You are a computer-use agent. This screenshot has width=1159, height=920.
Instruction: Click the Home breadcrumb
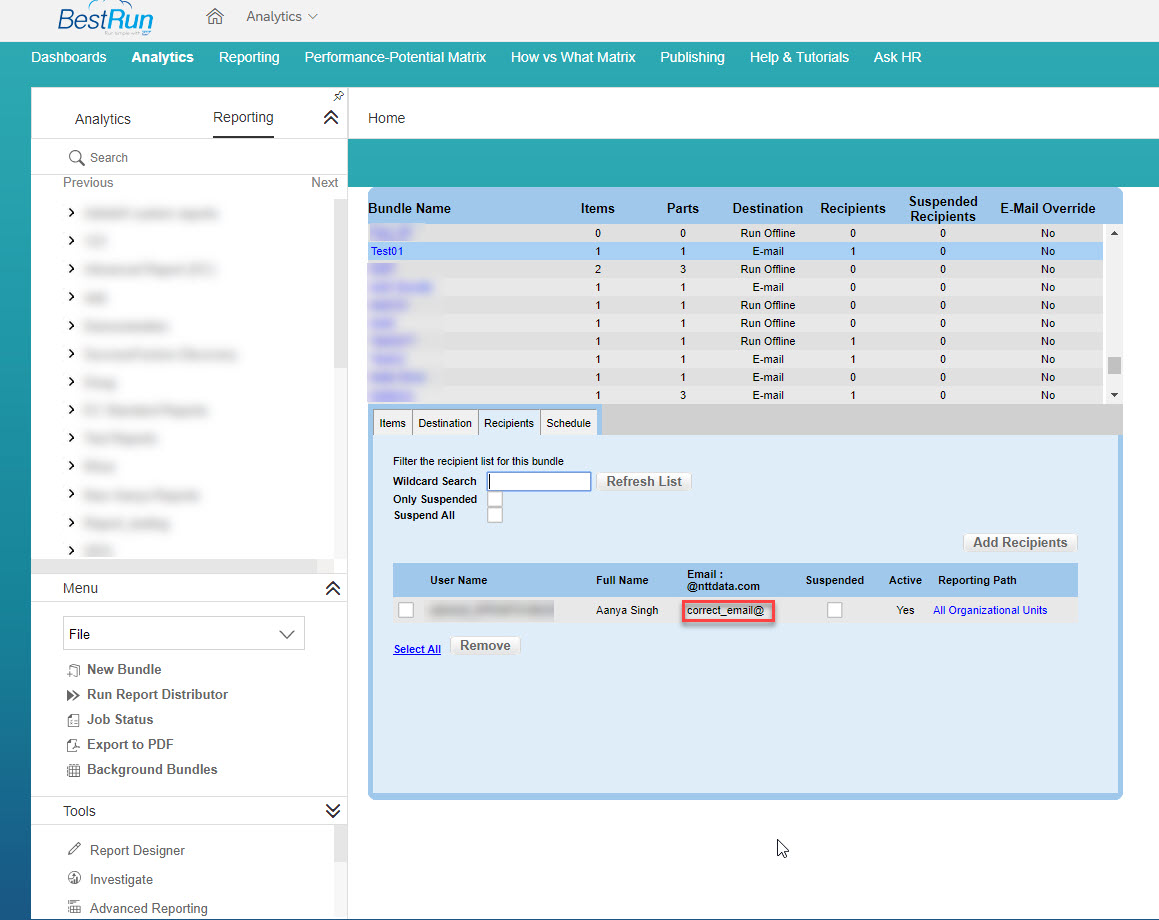click(387, 118)
